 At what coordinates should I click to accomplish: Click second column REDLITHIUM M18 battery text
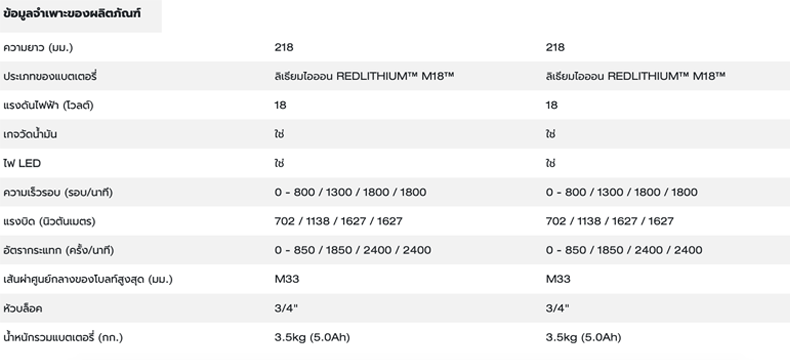(635, 76)
